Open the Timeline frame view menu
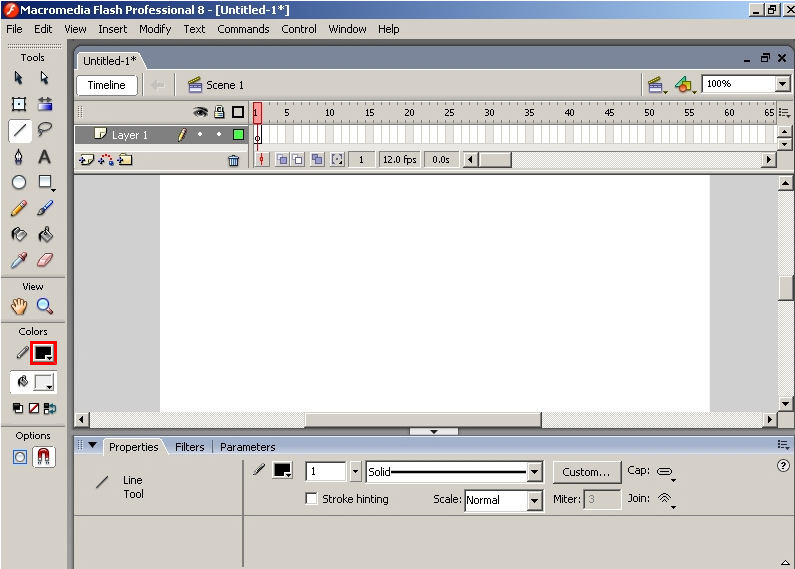The image size is (795, 569). (784, 113)
